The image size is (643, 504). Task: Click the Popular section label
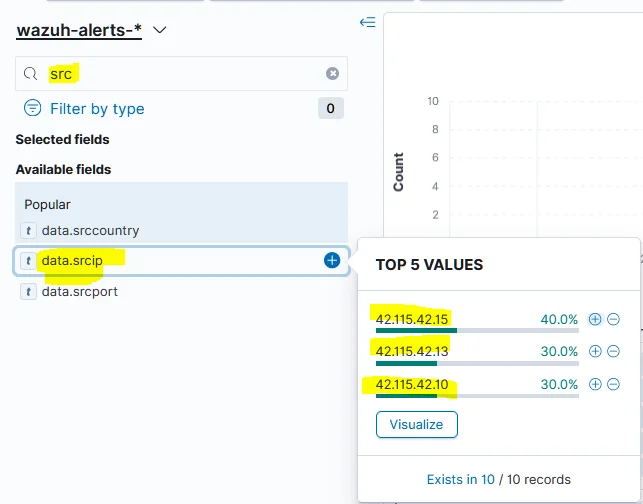[47, 204]
